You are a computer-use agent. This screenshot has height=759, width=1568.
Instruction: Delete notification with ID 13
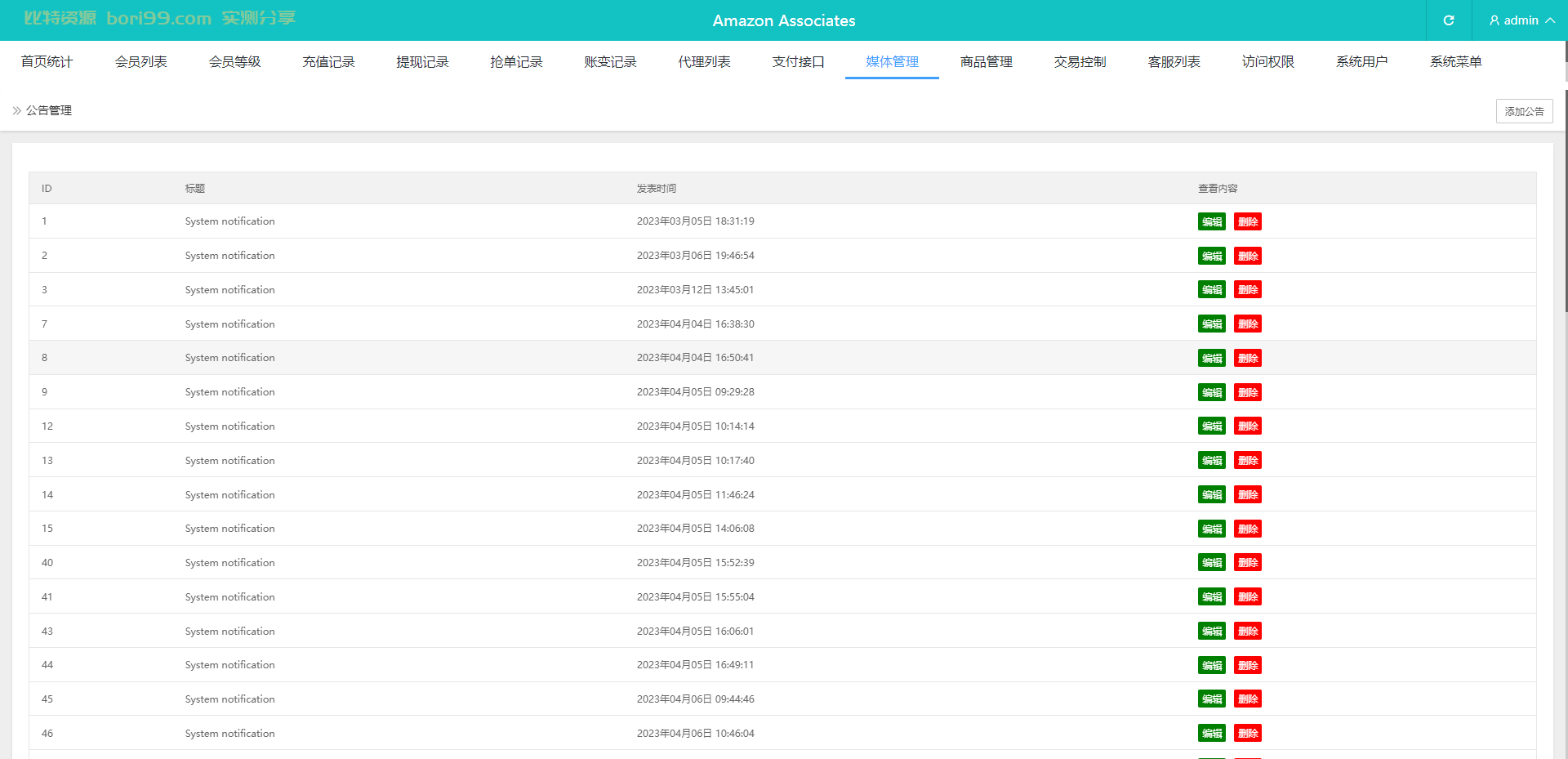pyautogui.click(x=1248, y=460)
